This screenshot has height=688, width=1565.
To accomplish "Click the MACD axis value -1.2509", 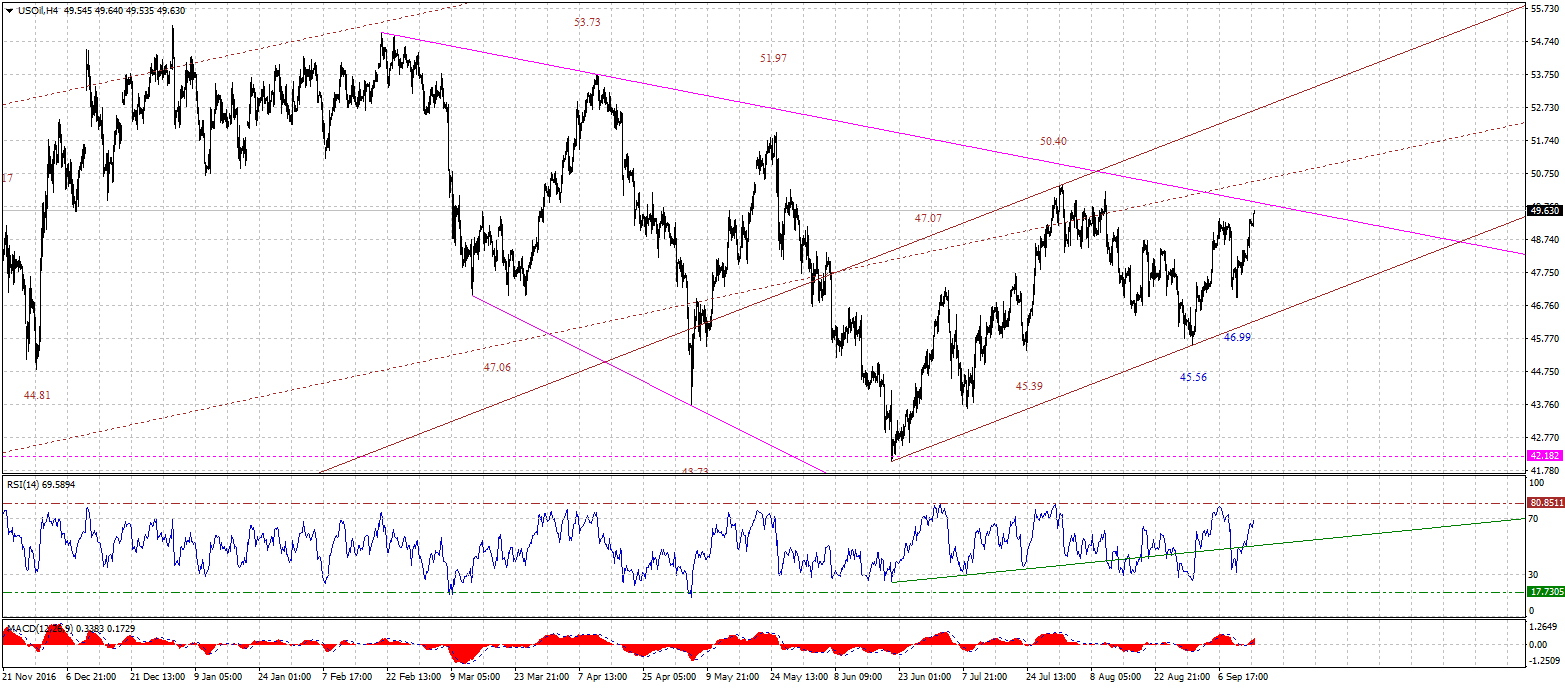I will pos(1545,660).
